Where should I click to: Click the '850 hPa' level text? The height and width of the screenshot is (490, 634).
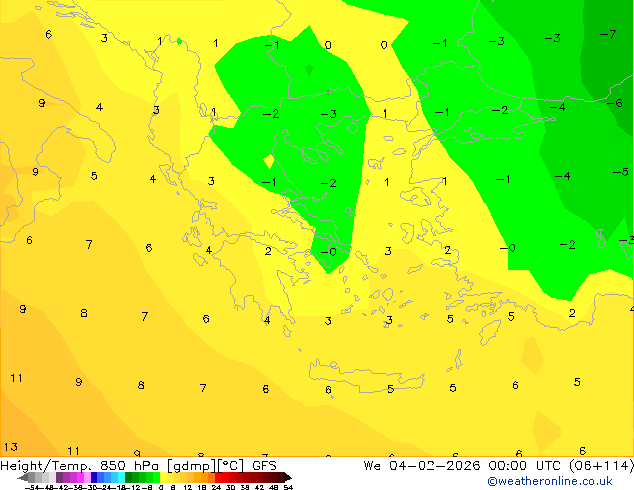[129, 466]
